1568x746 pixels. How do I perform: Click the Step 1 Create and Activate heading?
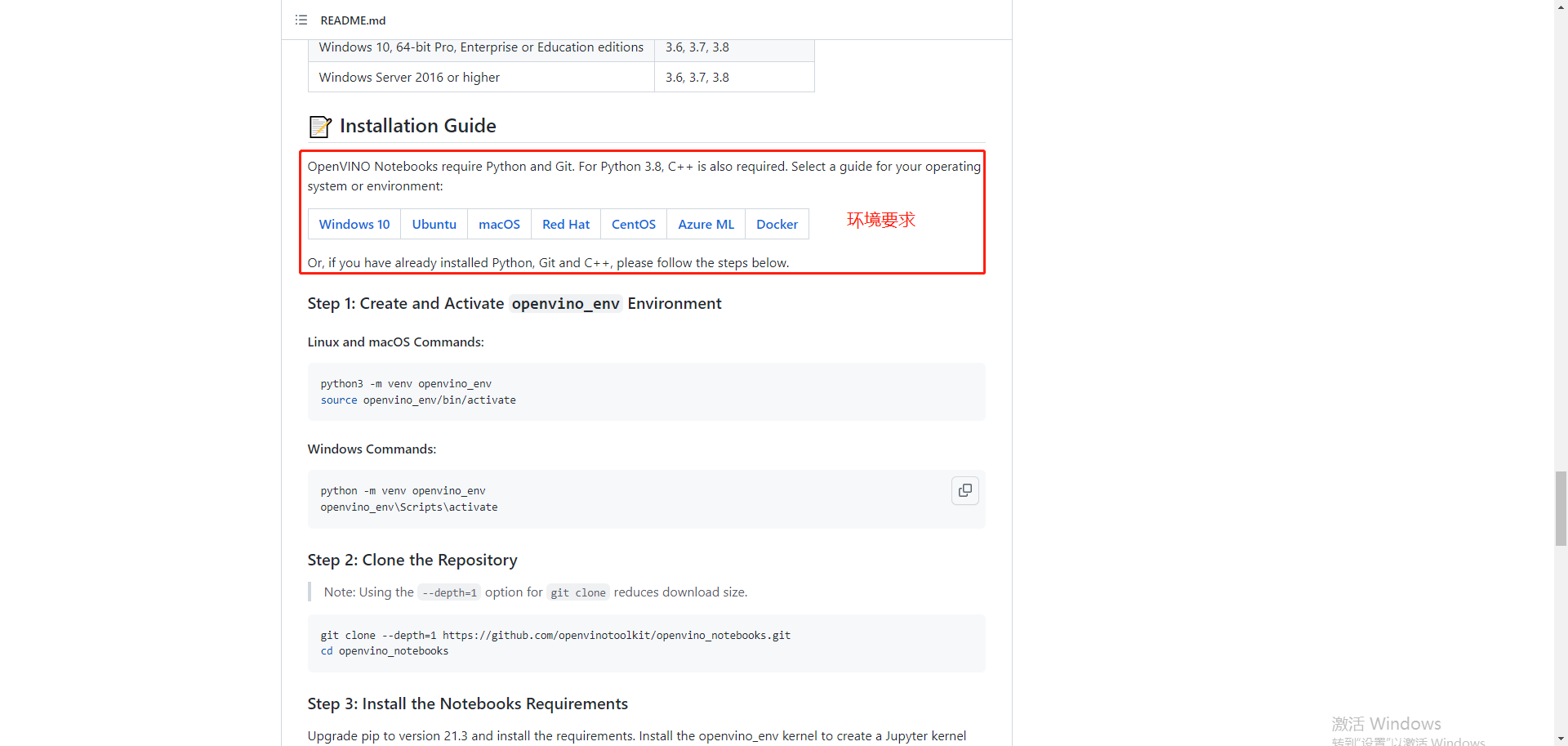coord(514,303)
